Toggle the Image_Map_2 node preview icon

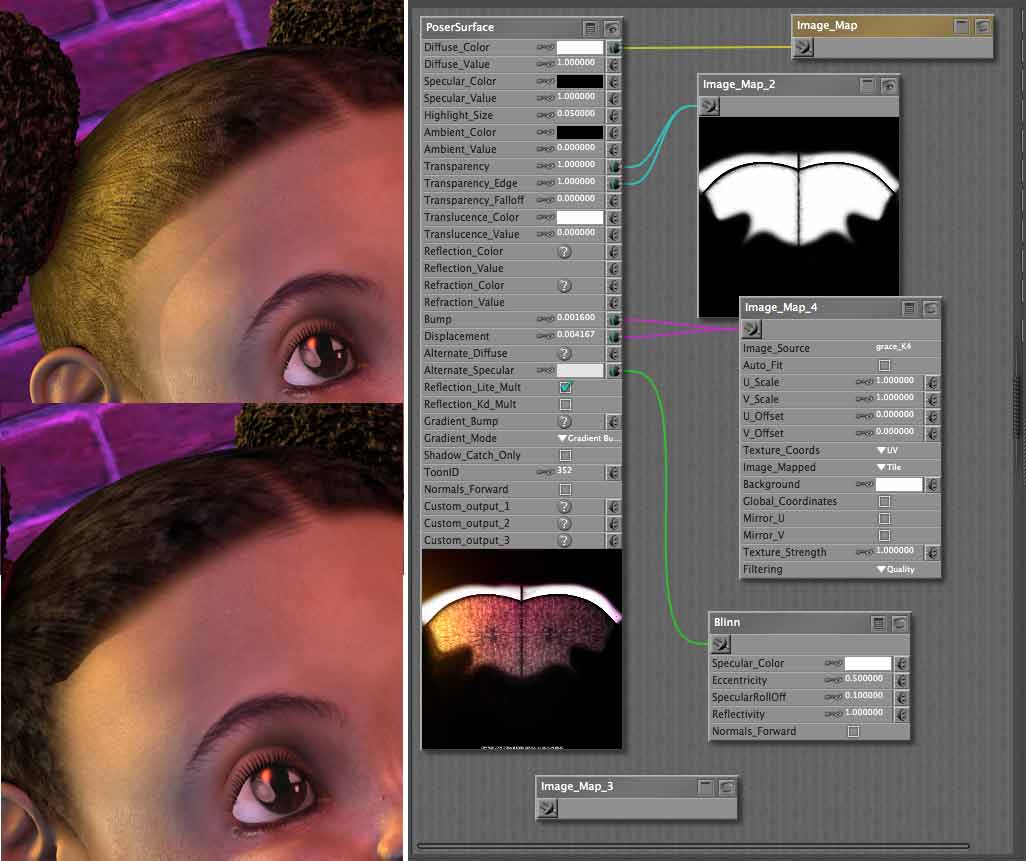(x=889, y=85)
